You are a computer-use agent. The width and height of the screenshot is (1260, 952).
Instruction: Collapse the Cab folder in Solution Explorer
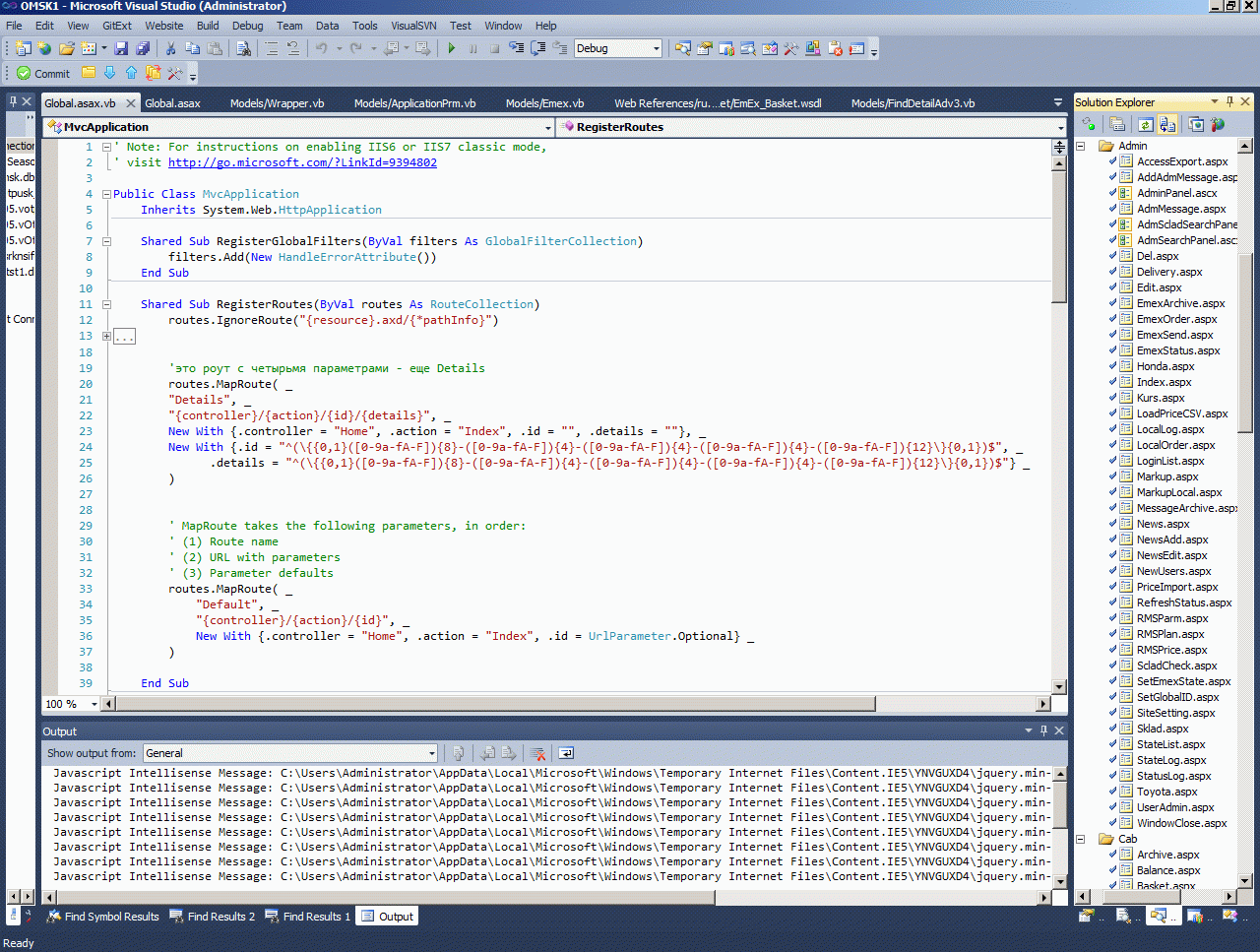tap(1080, 839)
